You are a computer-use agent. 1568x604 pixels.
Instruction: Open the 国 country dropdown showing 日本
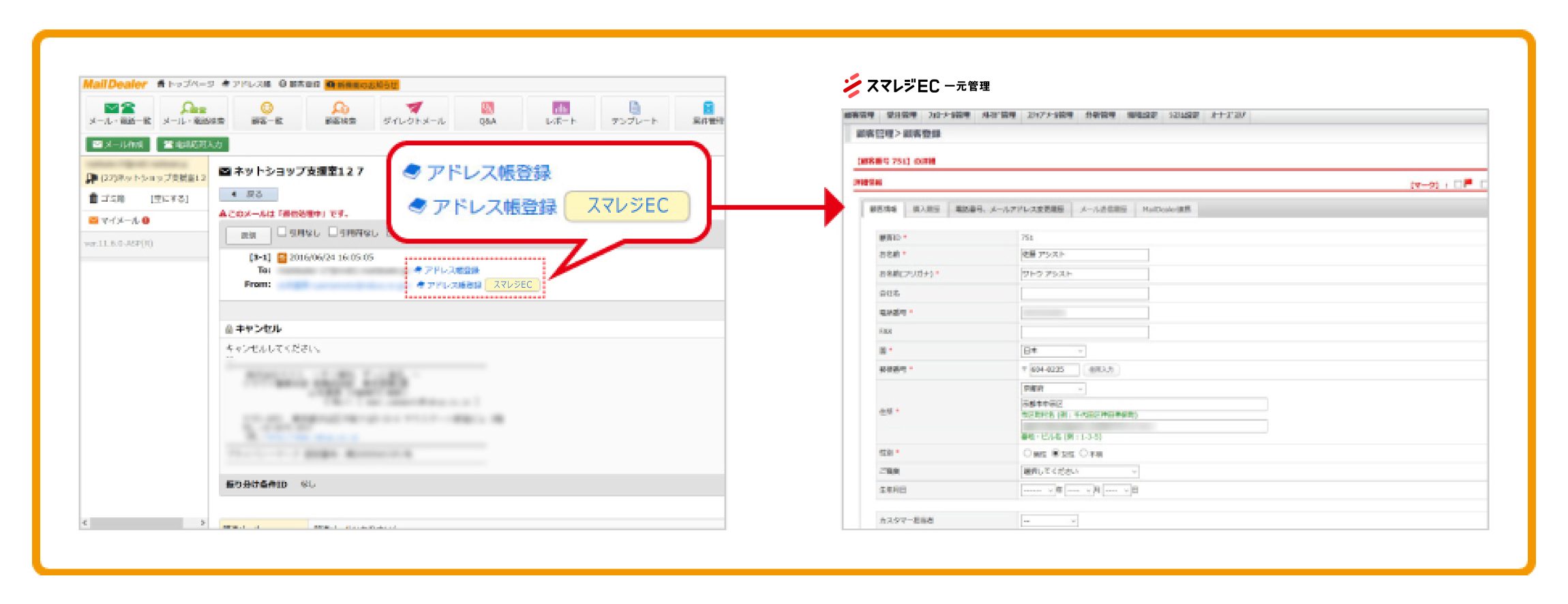point(1053,350)
